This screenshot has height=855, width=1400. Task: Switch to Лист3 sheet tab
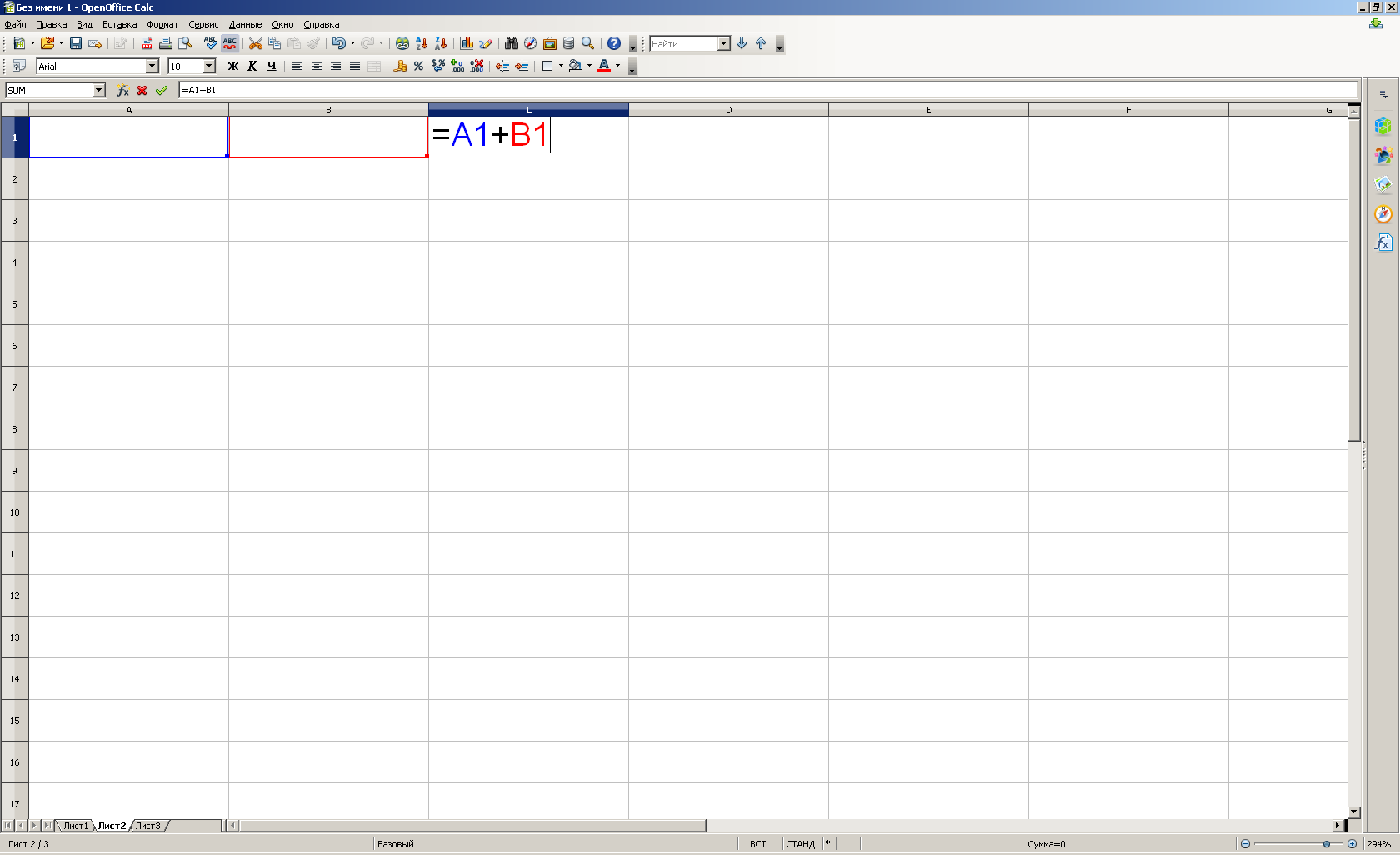148,826
